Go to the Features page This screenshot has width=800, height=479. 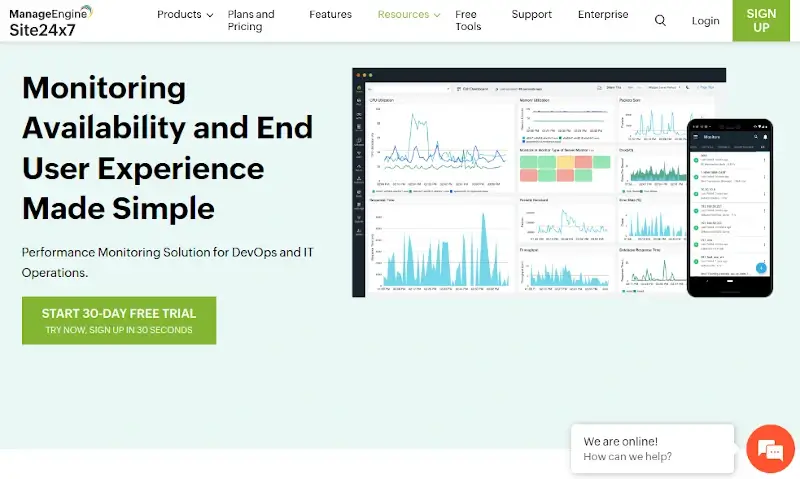coord(330,14)
